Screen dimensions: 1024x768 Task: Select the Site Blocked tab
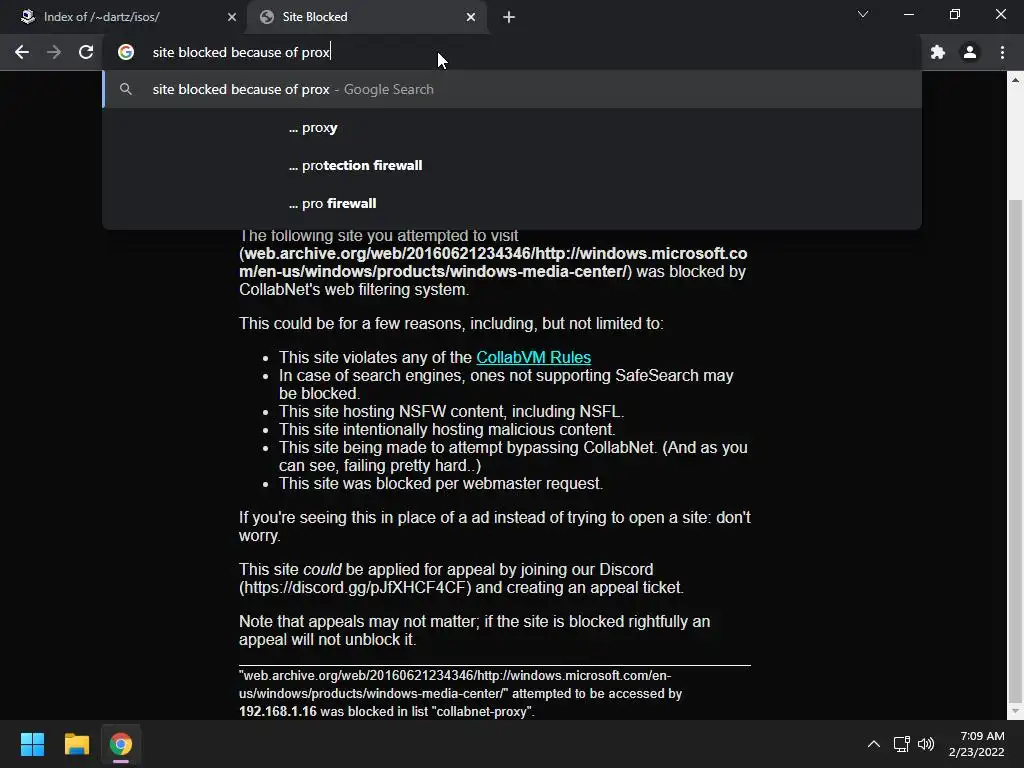tap(366, 17)
